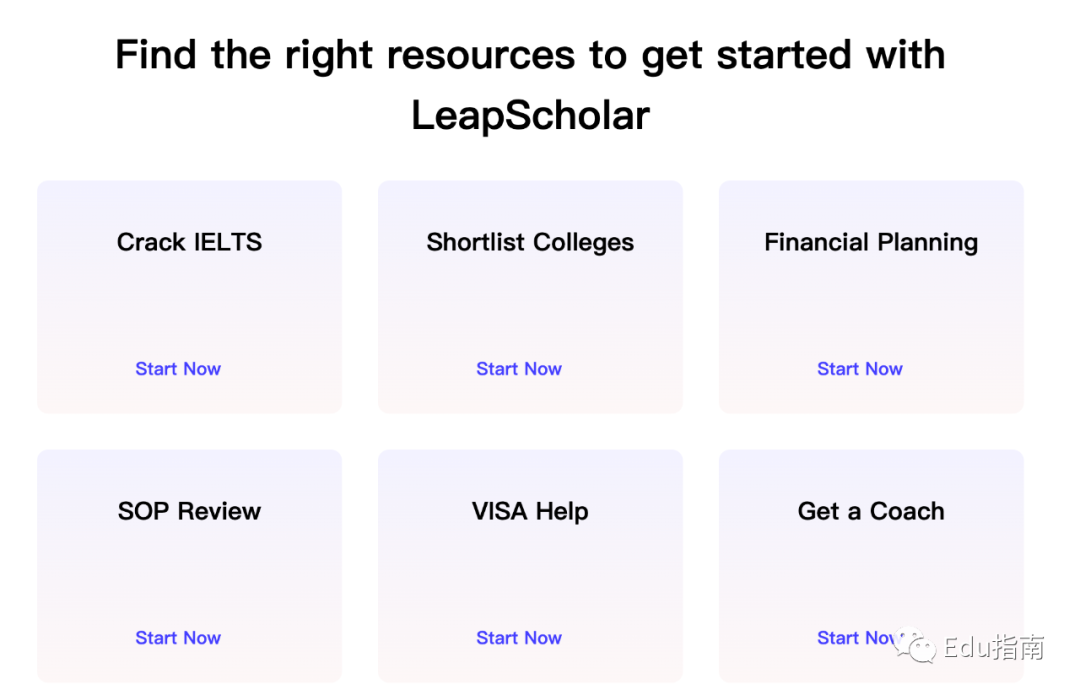The width and height of the screenshot is (1080, 695).
Task: Choose the SOP Review card title
Action: point(189,511)
